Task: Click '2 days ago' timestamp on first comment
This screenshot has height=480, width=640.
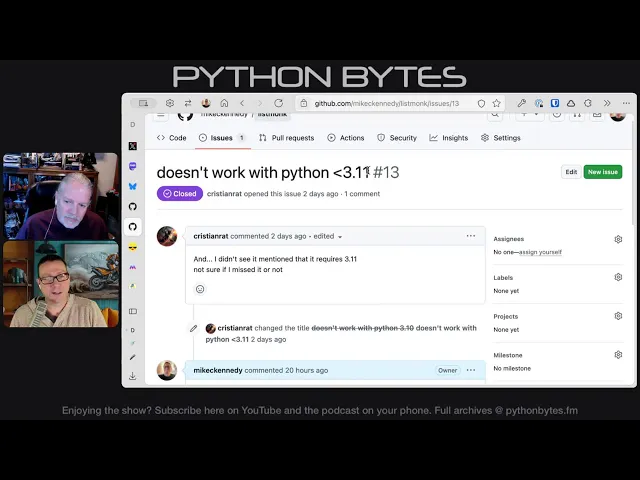Action: click(x=289, y=236)
